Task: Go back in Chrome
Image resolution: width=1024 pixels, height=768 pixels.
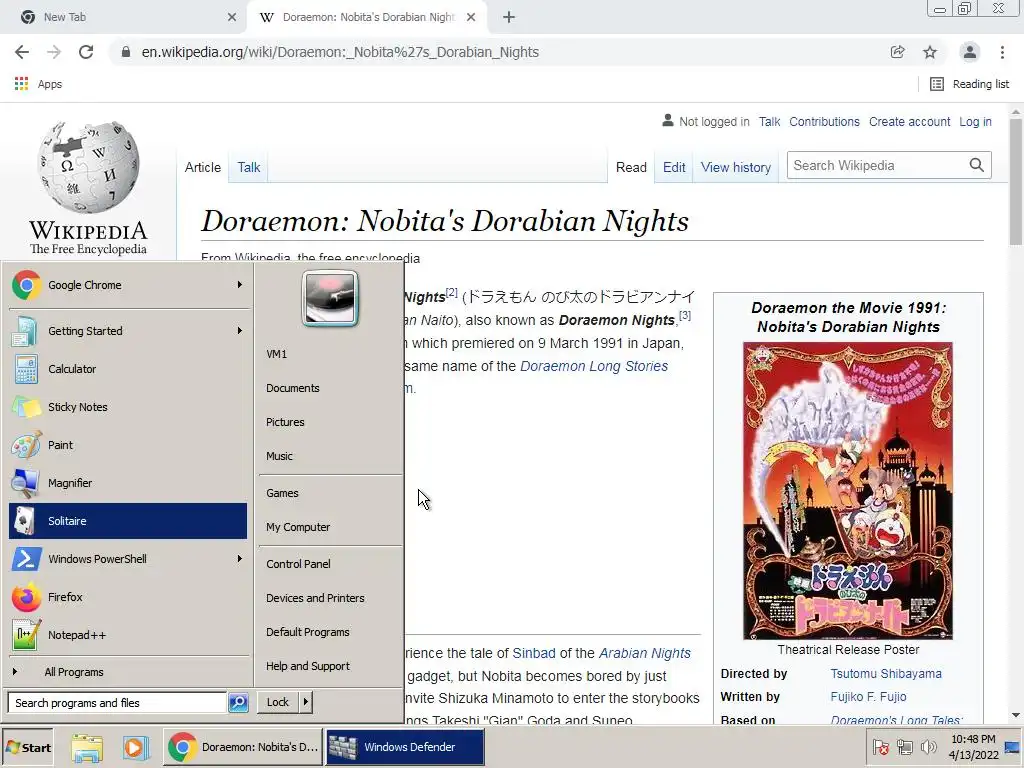Action: click(22, 52)
